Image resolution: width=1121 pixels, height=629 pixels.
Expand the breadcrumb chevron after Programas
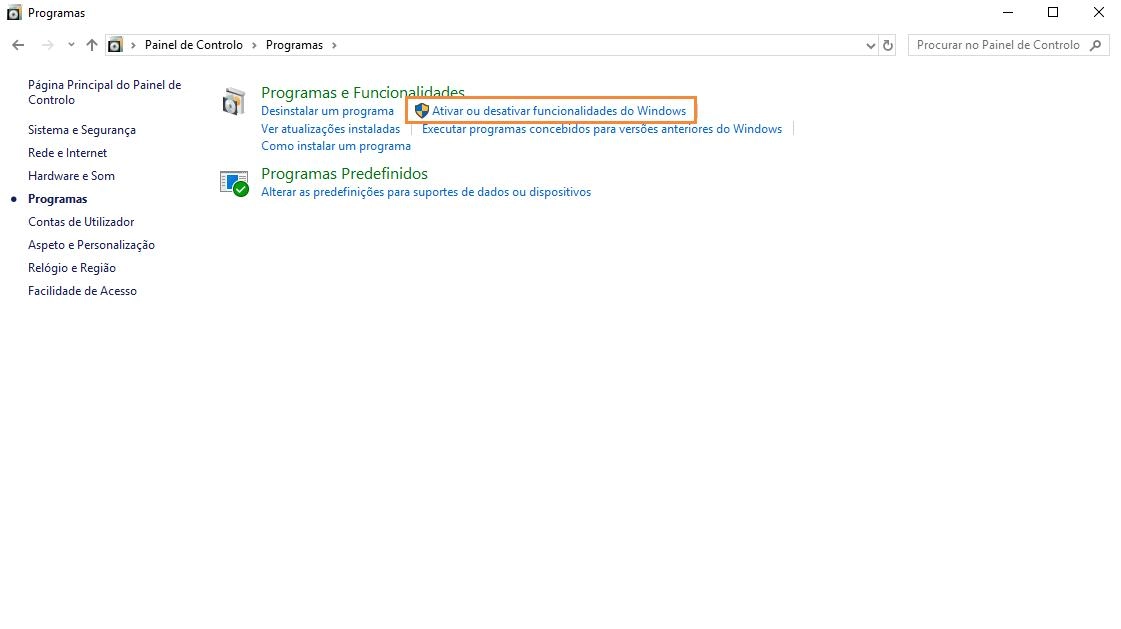point(334,45)
